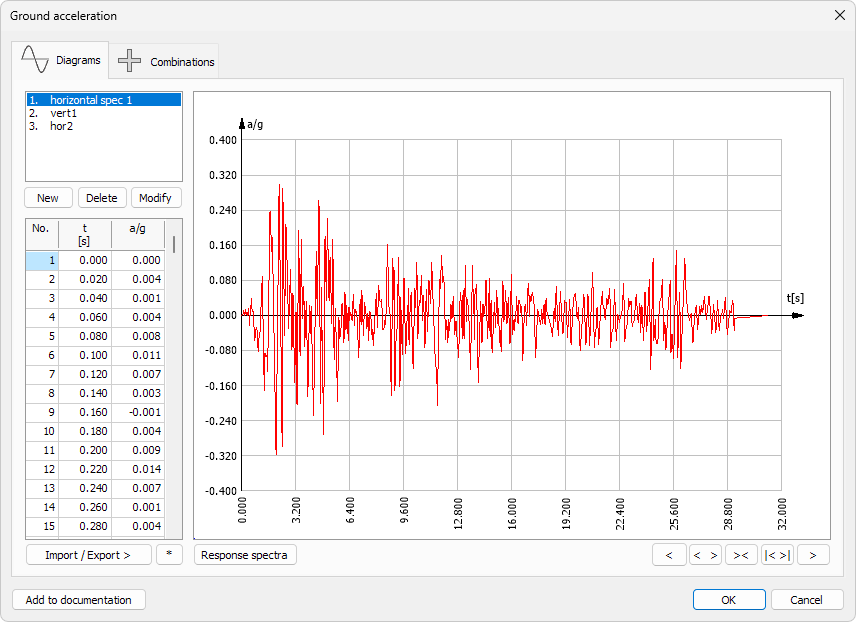Image resolution: width=856 pixels, height=622 pixels.
Task: Select the vert1 diagram entry
Action: tap(60, 113)
